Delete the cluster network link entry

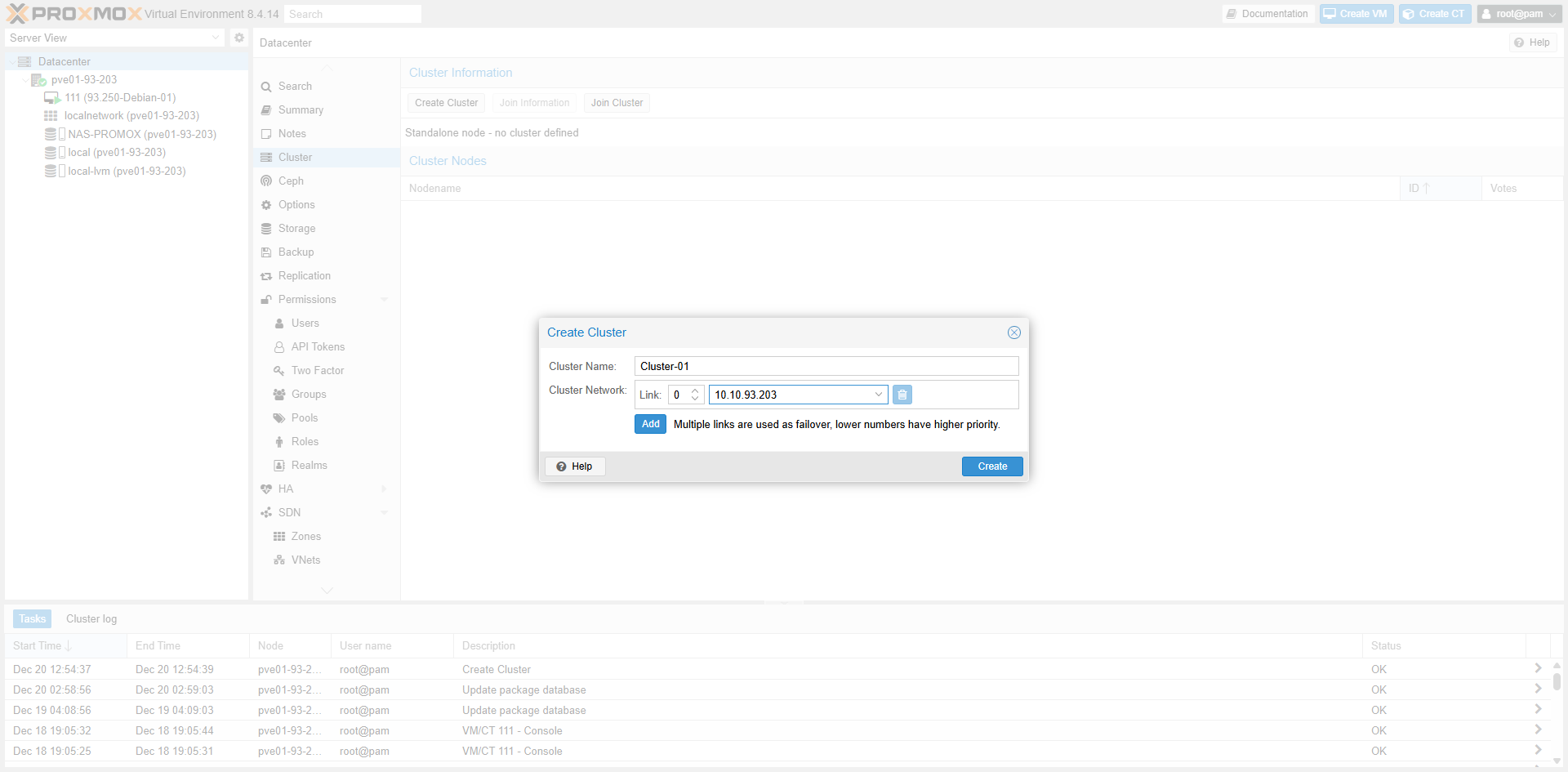pos(902,395)
